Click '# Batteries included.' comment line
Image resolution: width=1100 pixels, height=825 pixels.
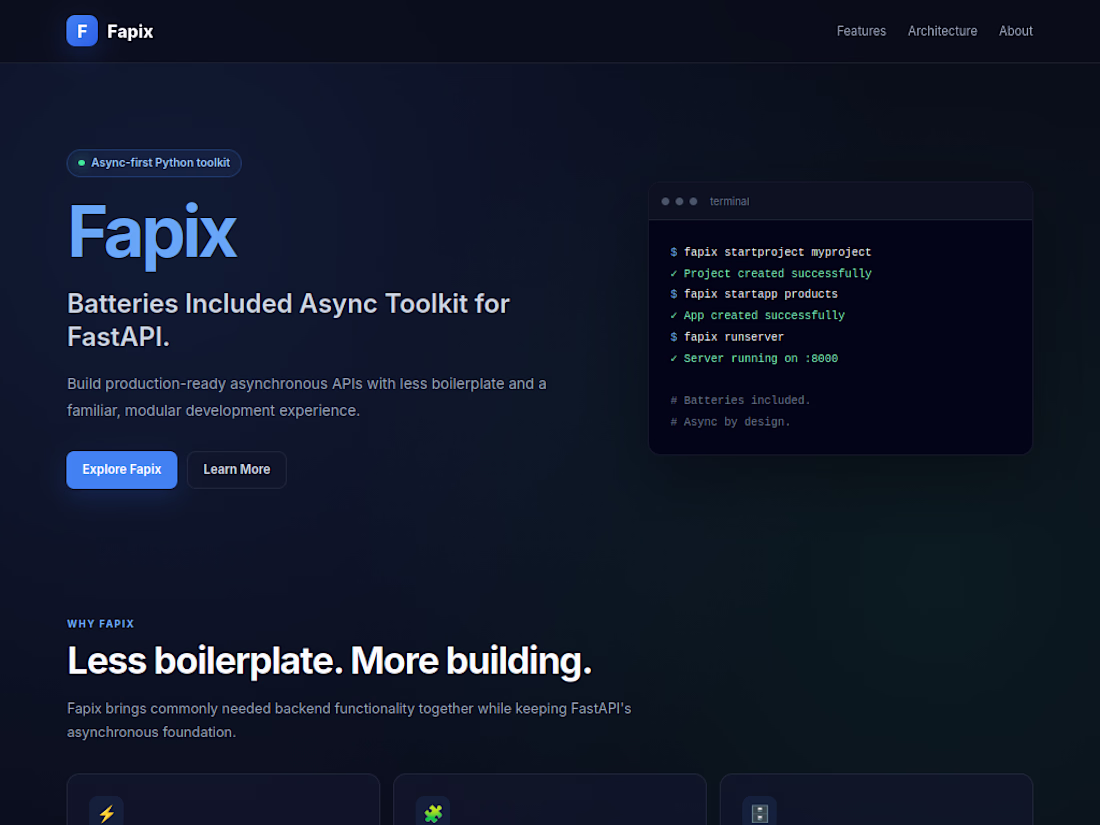[x=740, y=400]
